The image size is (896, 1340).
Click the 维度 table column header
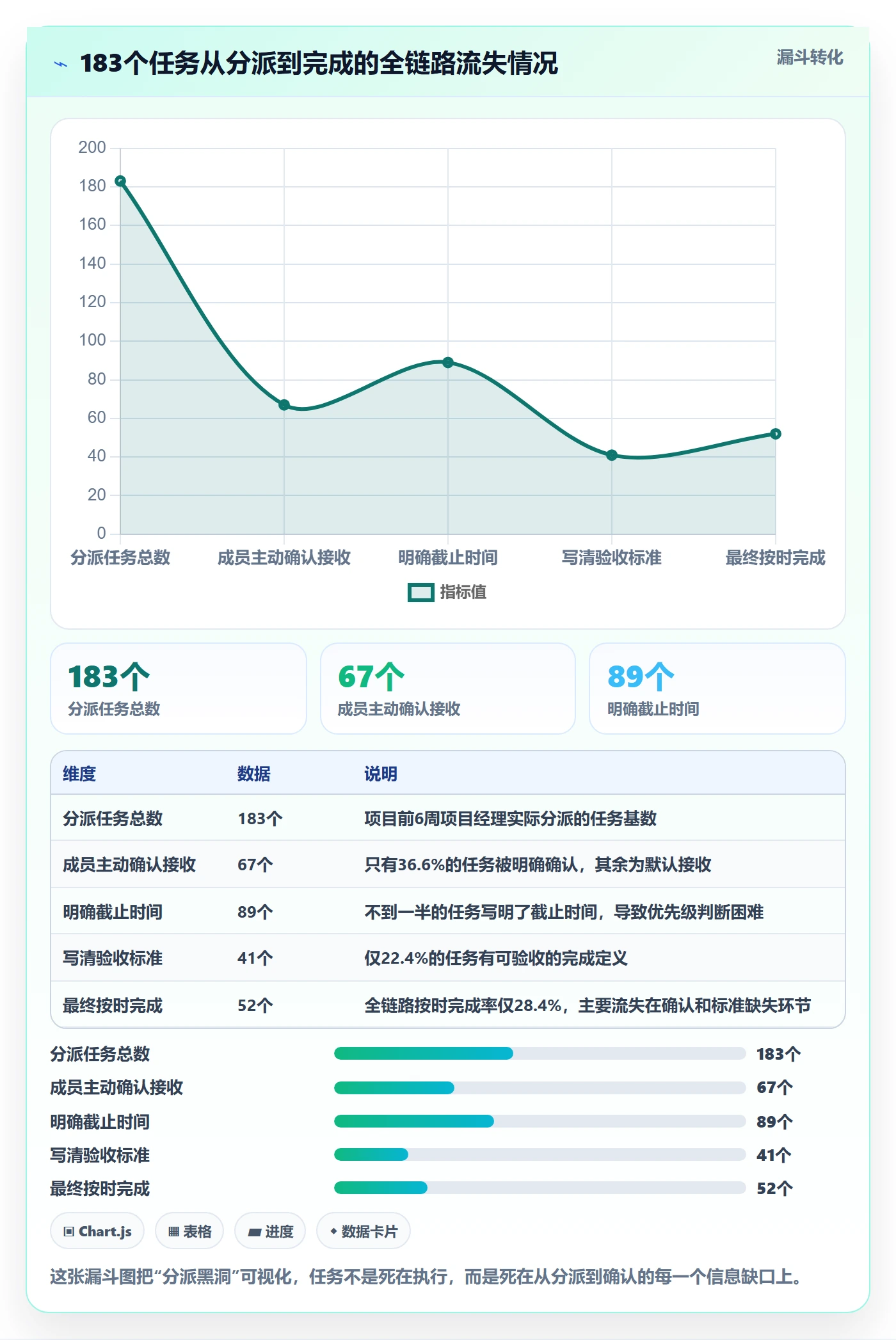79,774
